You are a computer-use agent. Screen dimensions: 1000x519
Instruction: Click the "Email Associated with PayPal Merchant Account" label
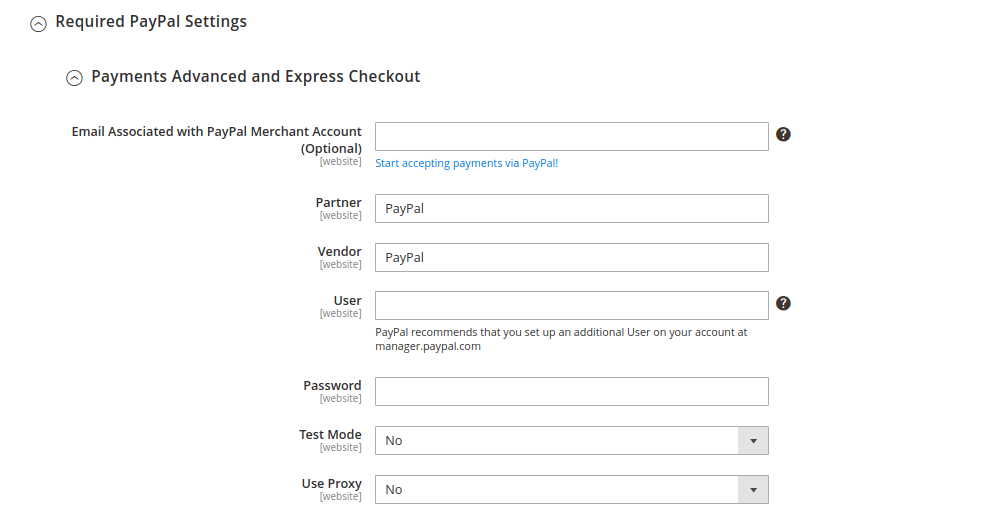(216, 132)
